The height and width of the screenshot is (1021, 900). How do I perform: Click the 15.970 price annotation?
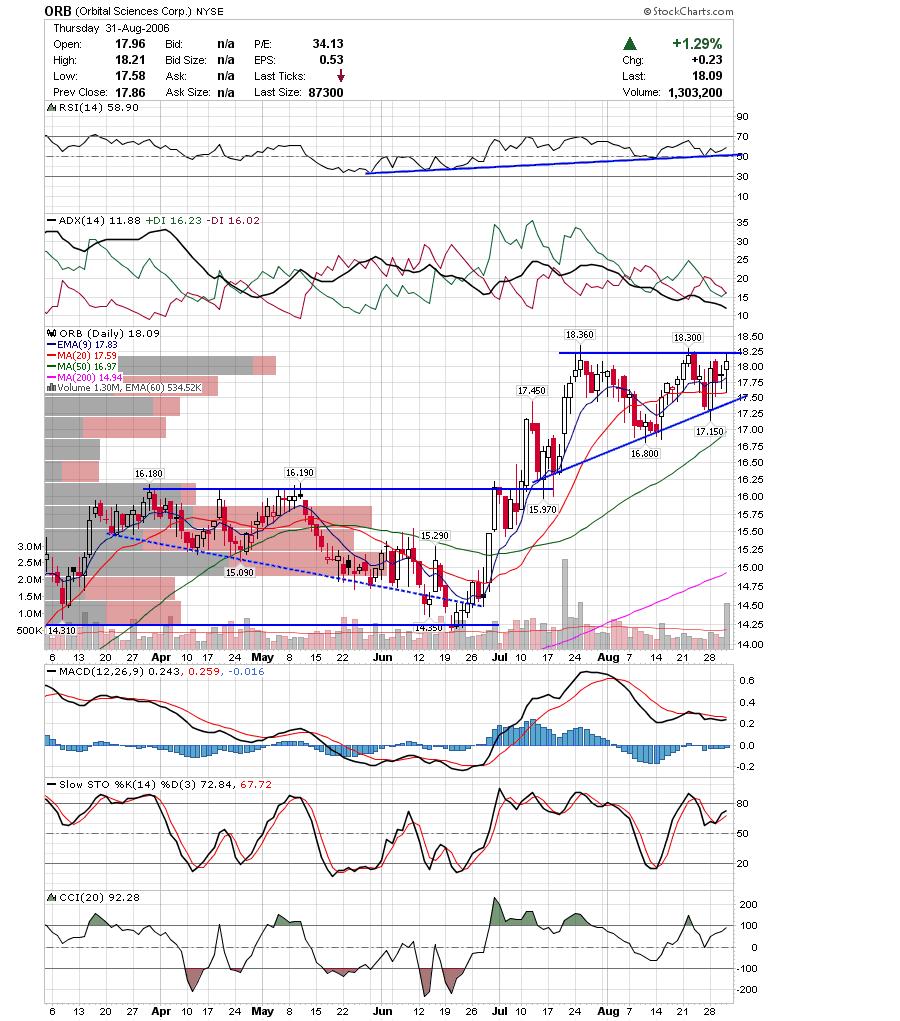click(542, 509)
